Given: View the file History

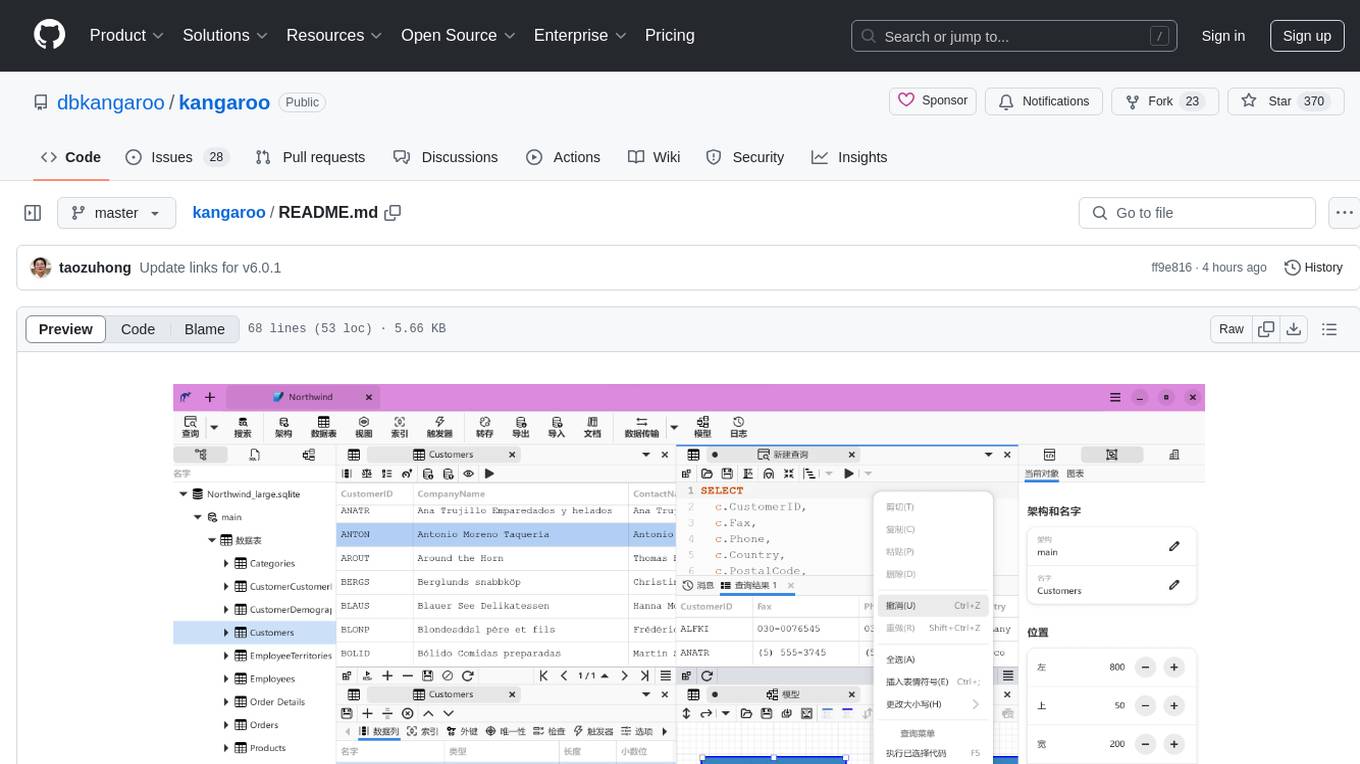Looking at the screenshot, I should click(1313, 268).
